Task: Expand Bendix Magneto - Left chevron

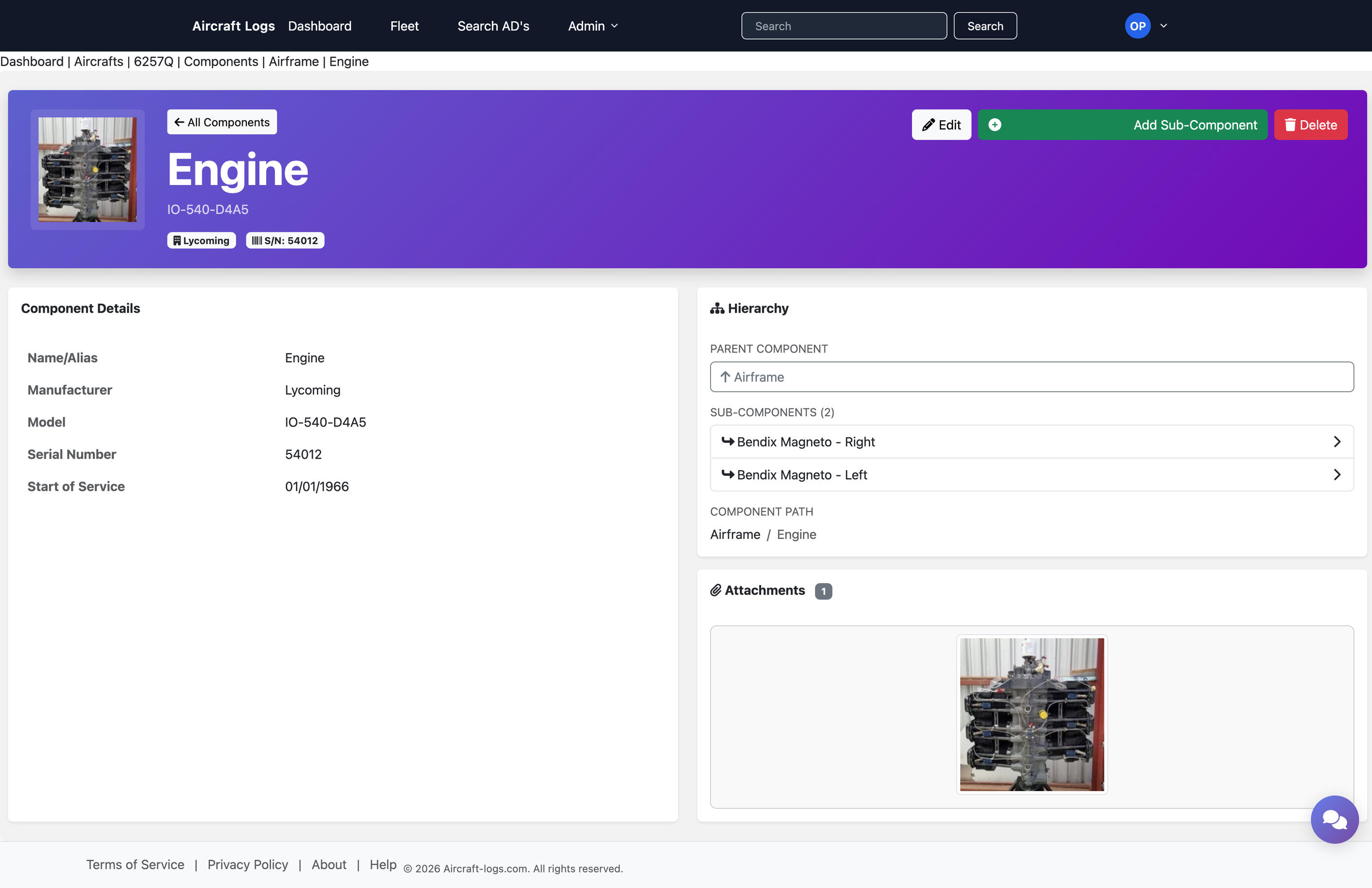Action: [1337, 475]
